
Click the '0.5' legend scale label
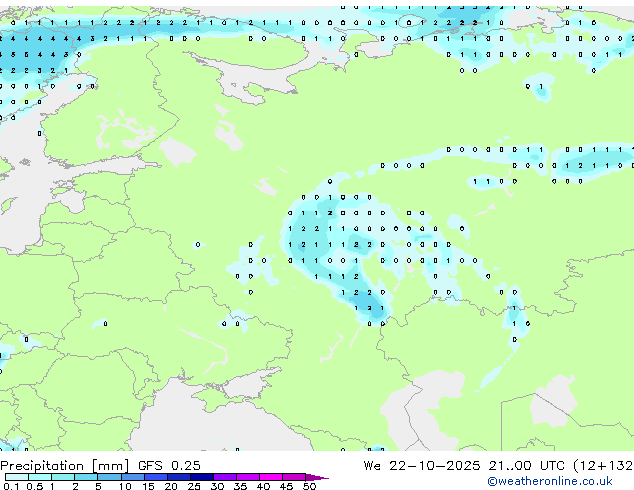pos(34,486)
